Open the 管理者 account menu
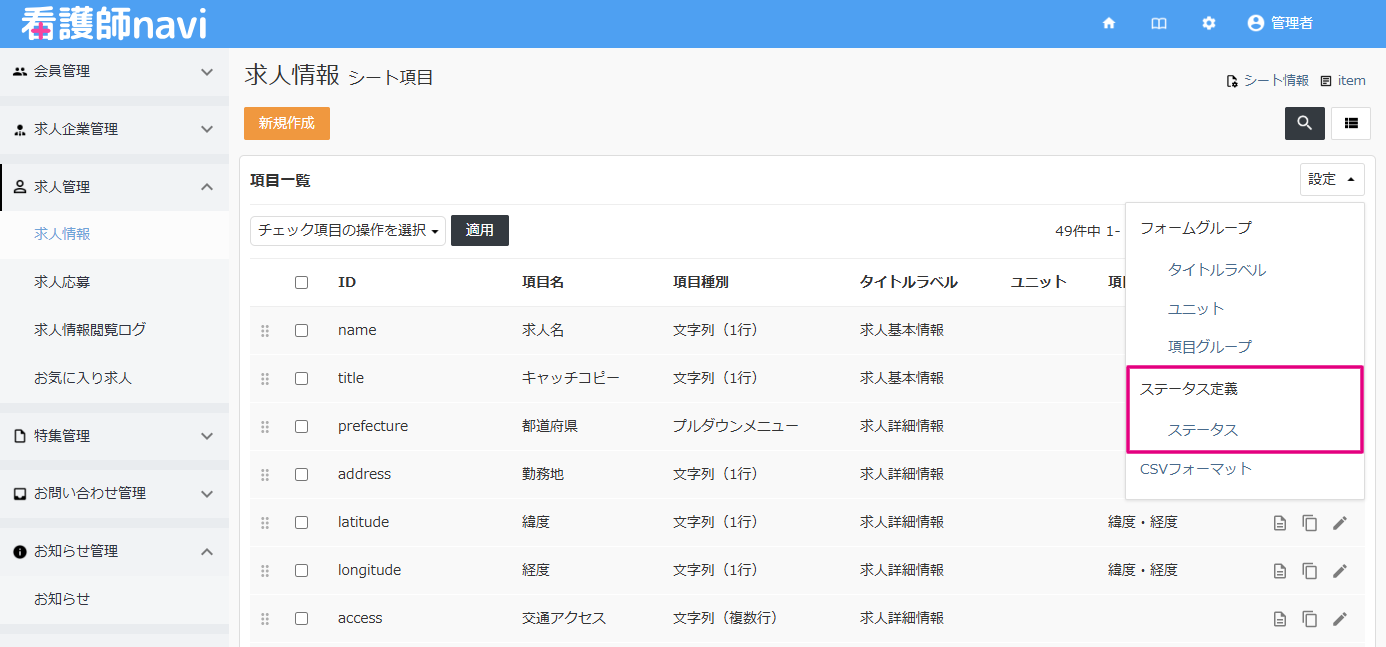 point(1280,23)
